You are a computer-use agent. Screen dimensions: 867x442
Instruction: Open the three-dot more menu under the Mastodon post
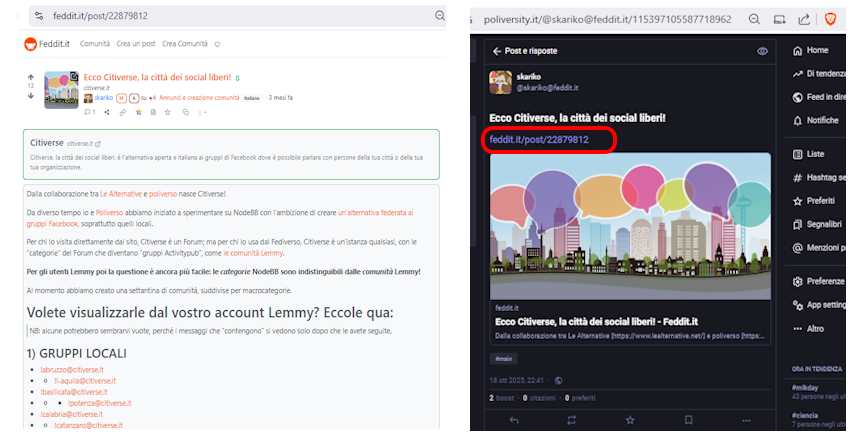pos(746,420)
